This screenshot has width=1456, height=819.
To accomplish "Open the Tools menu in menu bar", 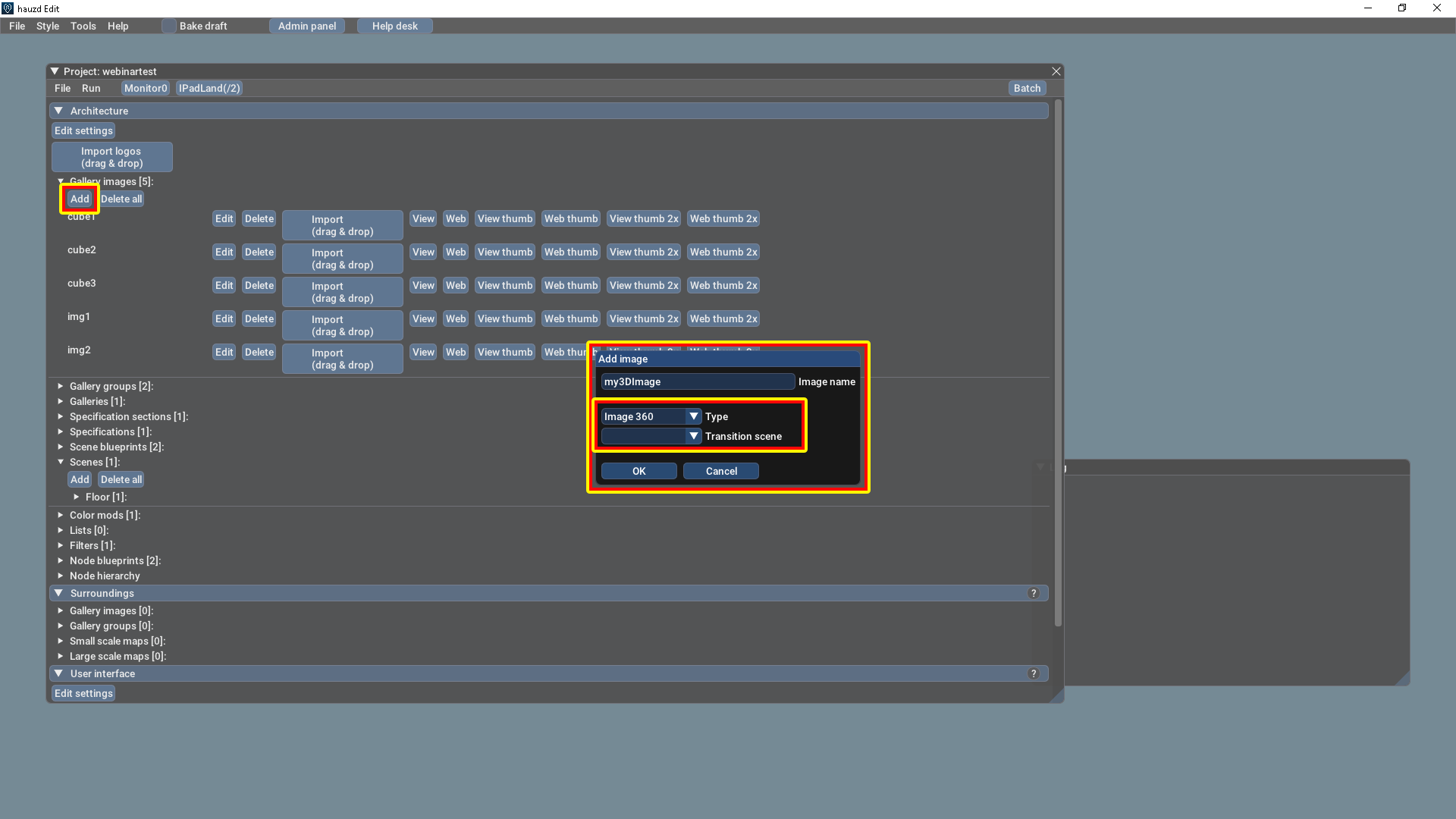I will [83, 26].
